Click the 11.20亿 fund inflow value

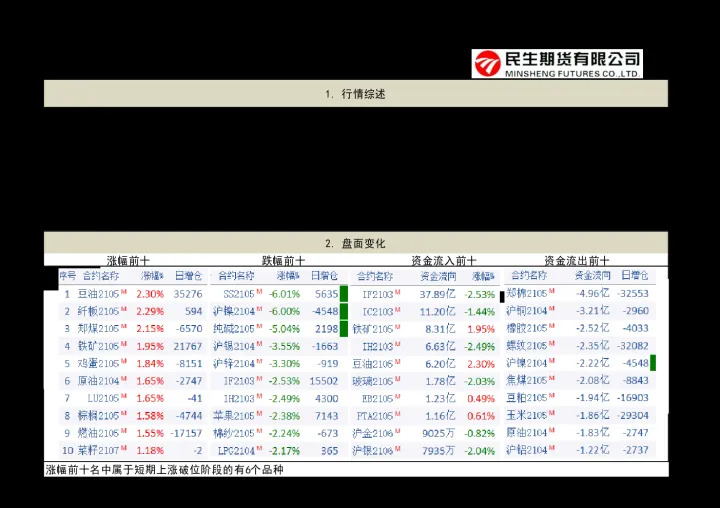click(x=437, y=312)
